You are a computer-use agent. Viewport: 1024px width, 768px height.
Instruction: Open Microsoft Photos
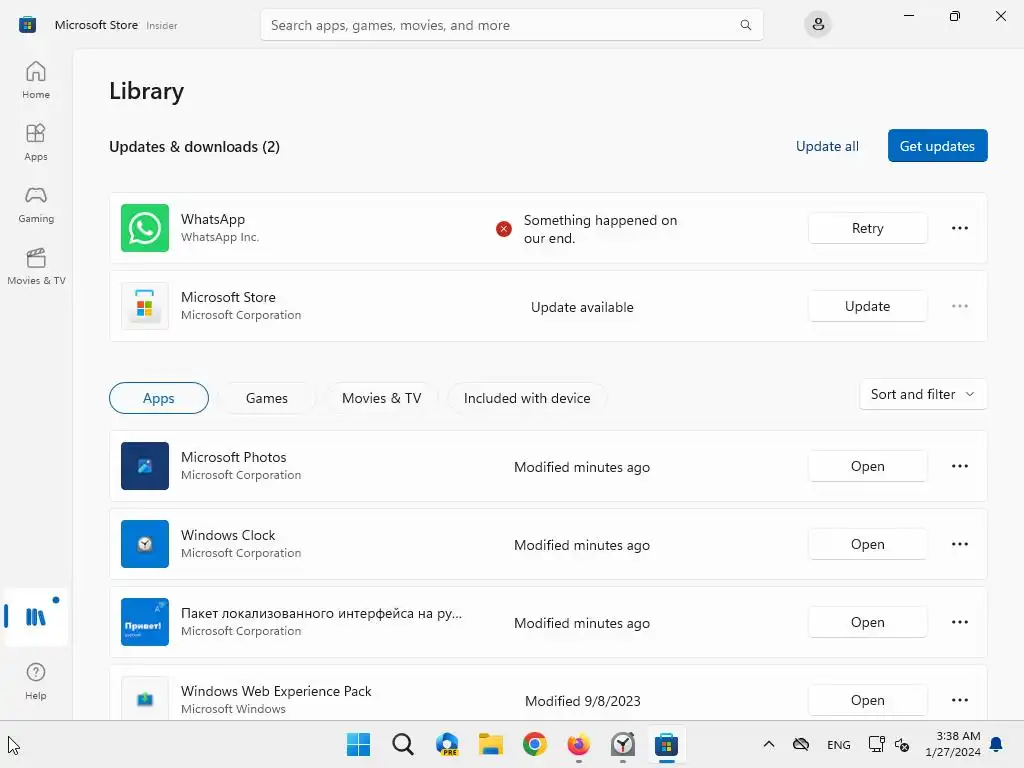click(867, 466)
